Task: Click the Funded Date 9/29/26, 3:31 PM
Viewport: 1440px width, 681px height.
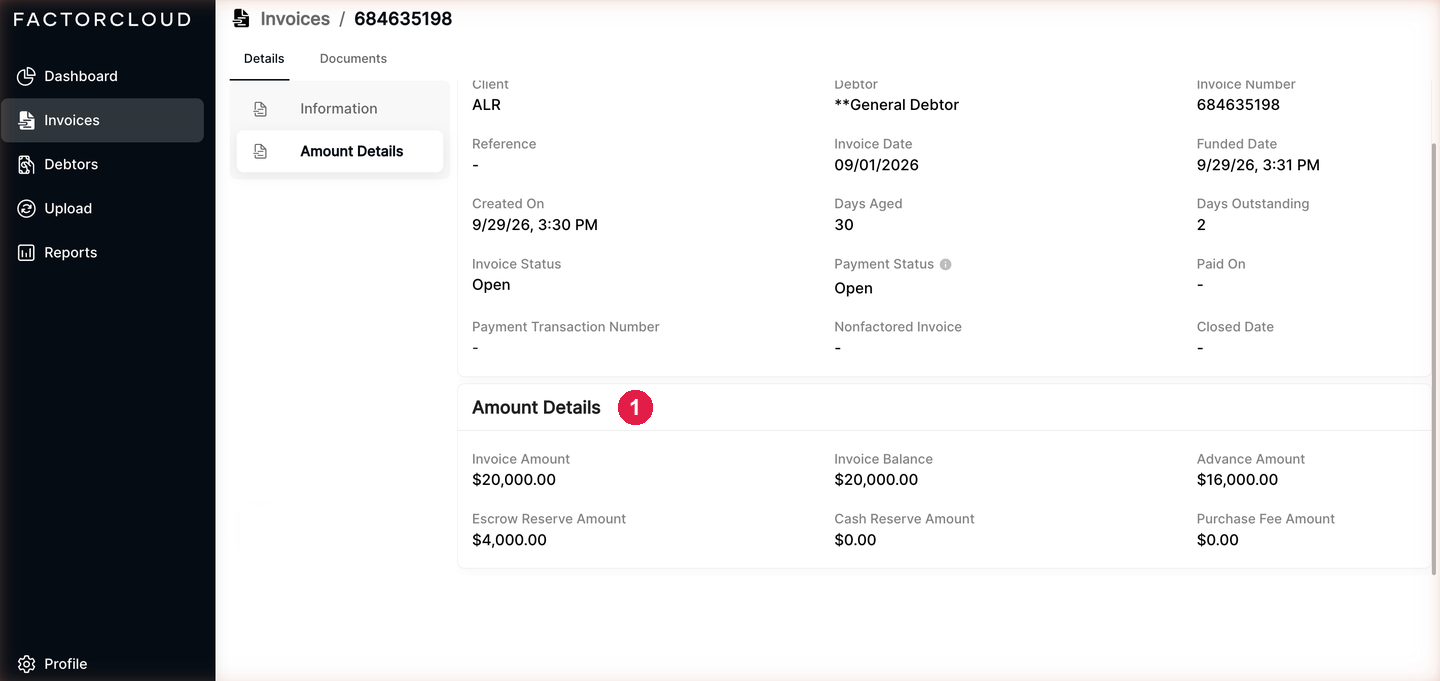Action: coord(1258,165)
